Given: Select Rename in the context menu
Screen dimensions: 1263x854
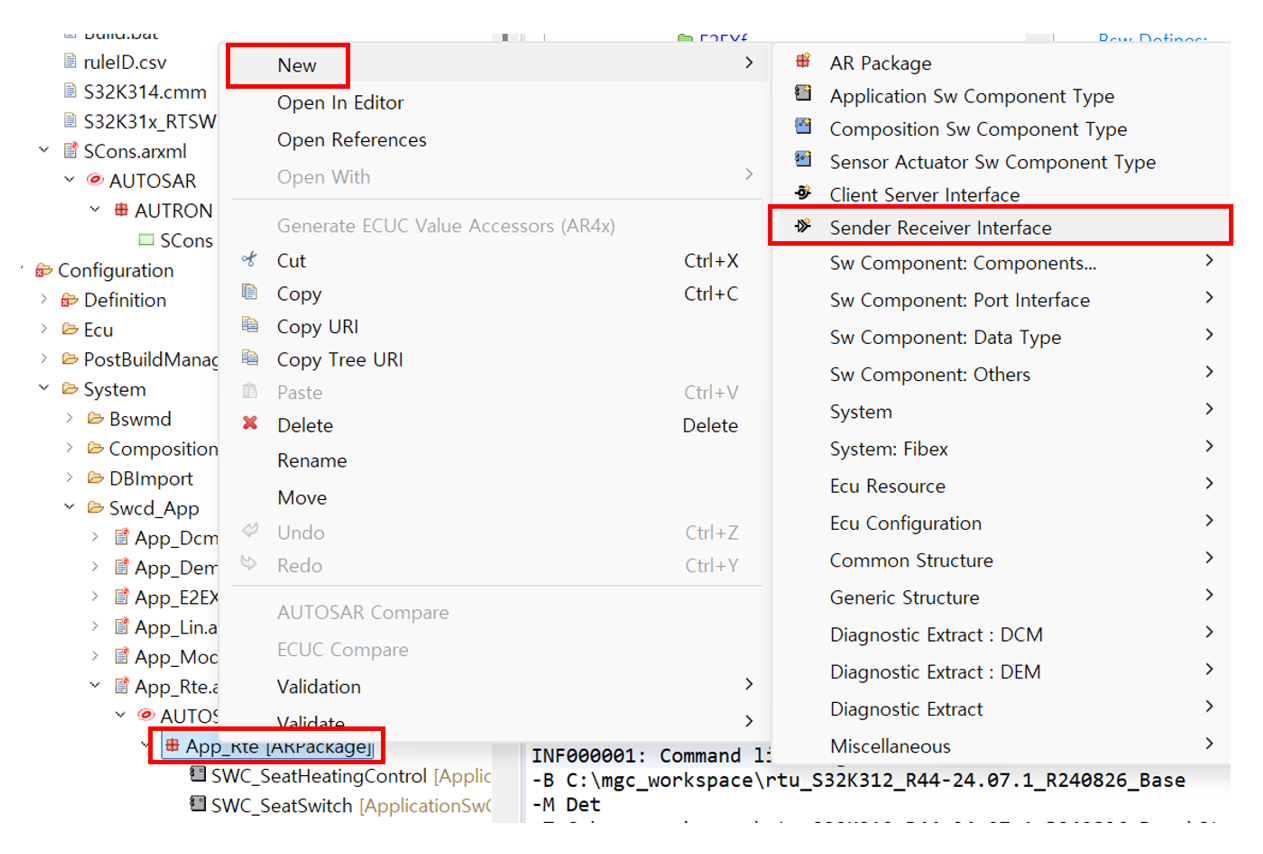Looking at the screenshot, I should click(x=312, y=461).
